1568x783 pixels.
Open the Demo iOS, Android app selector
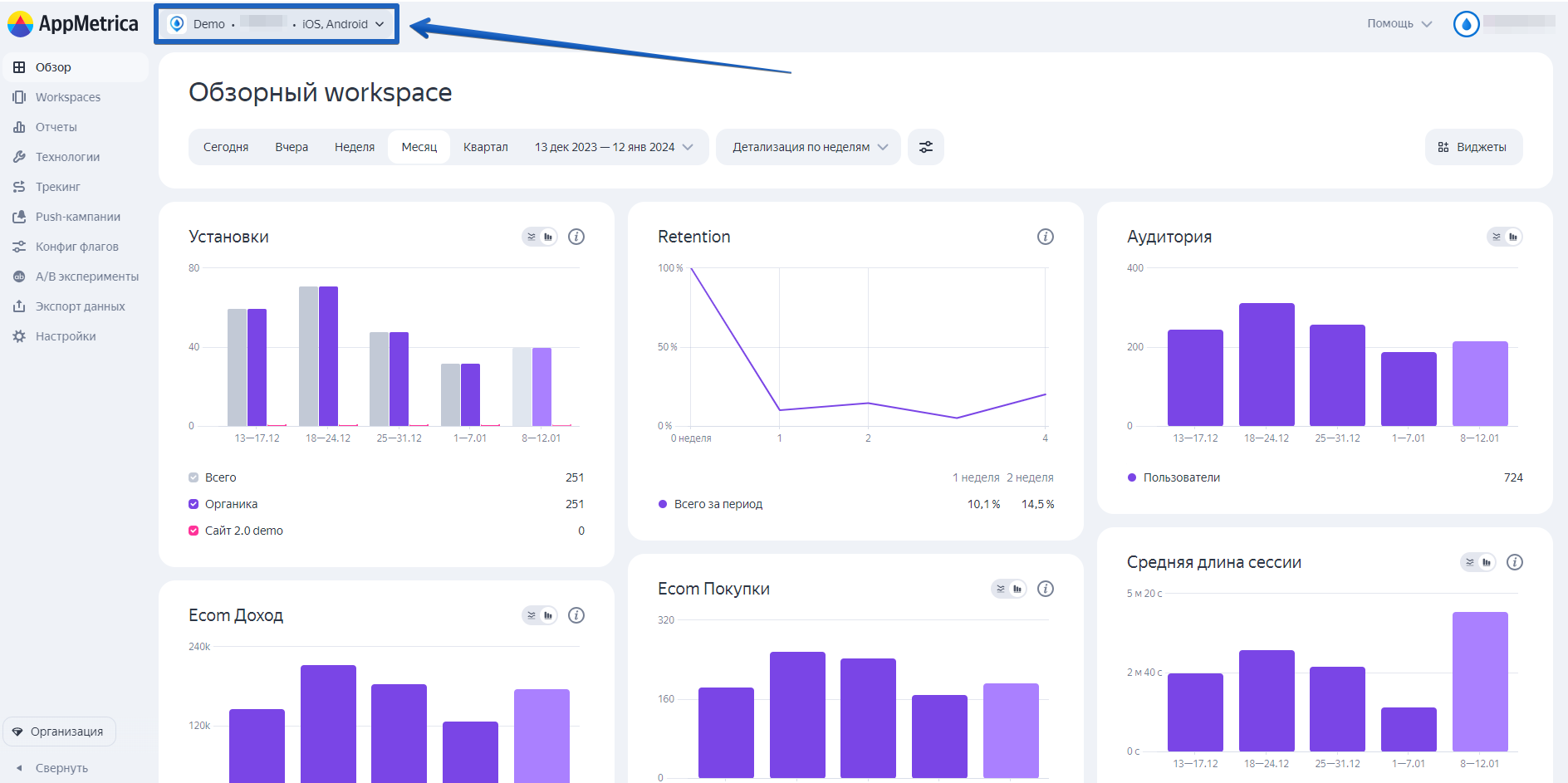277,24
